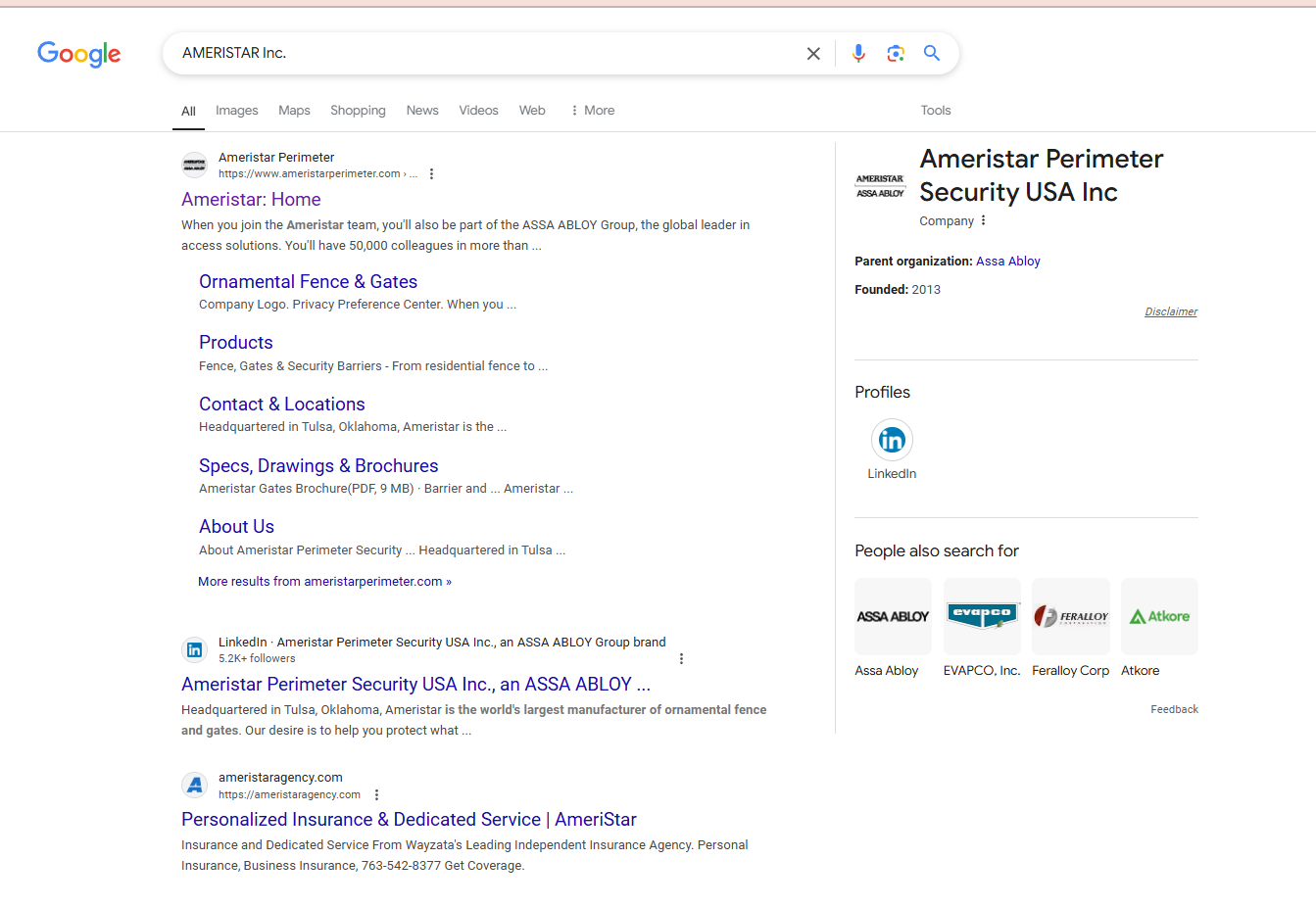Viewport: 1316px width, 907px height.
Task: Click the Disclaimer link
Action: (1171, 311)
